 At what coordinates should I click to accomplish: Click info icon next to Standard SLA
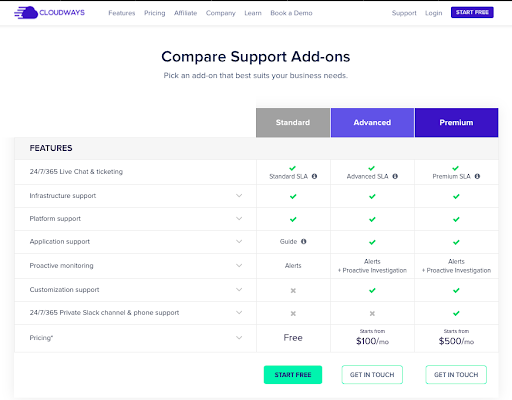(314, 176)
